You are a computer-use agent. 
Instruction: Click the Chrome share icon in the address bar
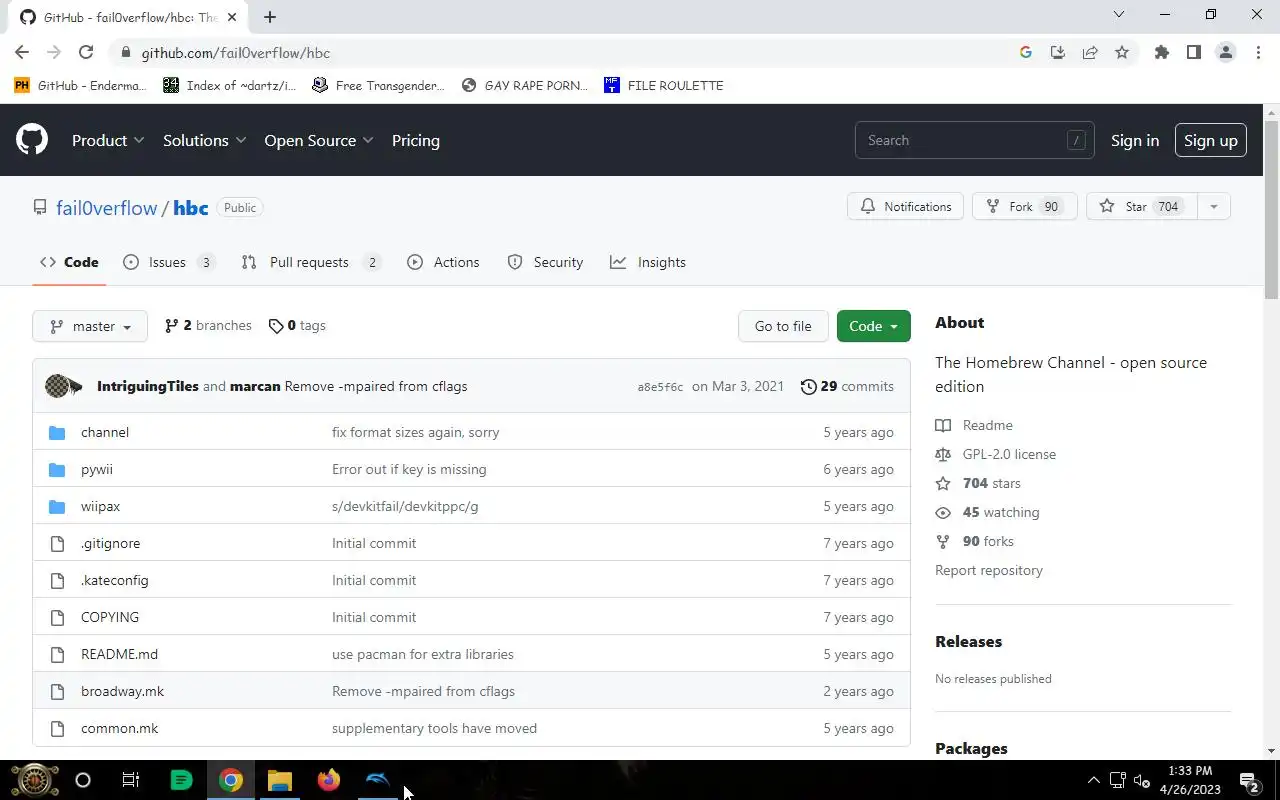(1090, 53)
